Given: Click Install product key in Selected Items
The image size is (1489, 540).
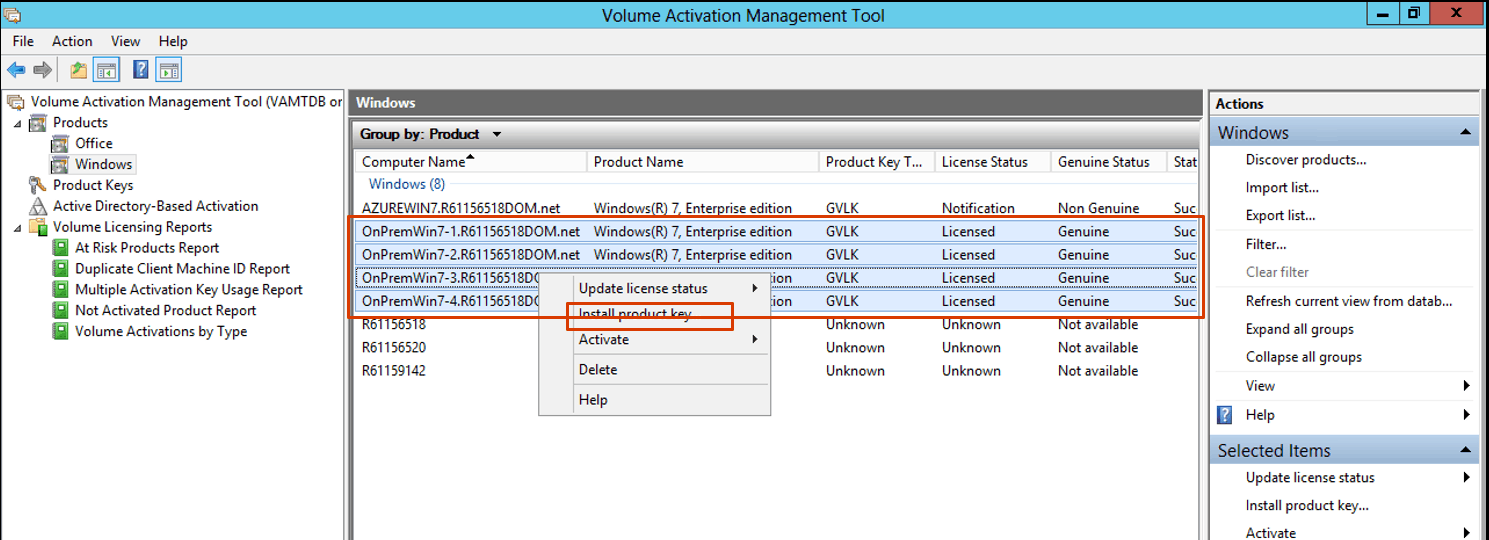Looking at the screenshot, I should tap(1307, 506).
